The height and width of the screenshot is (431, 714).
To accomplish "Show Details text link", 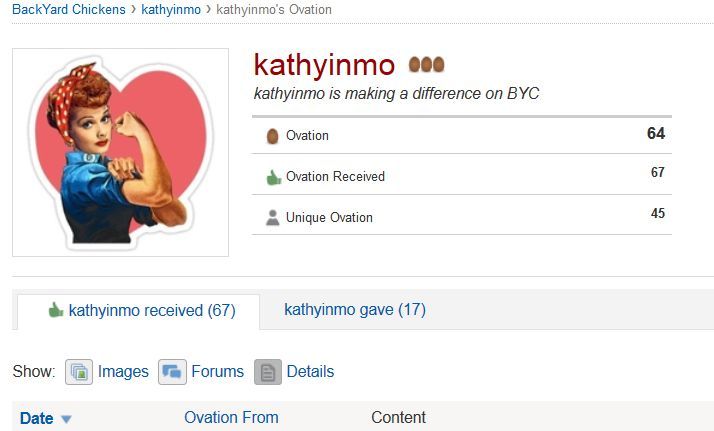I will tap(310, 372).
